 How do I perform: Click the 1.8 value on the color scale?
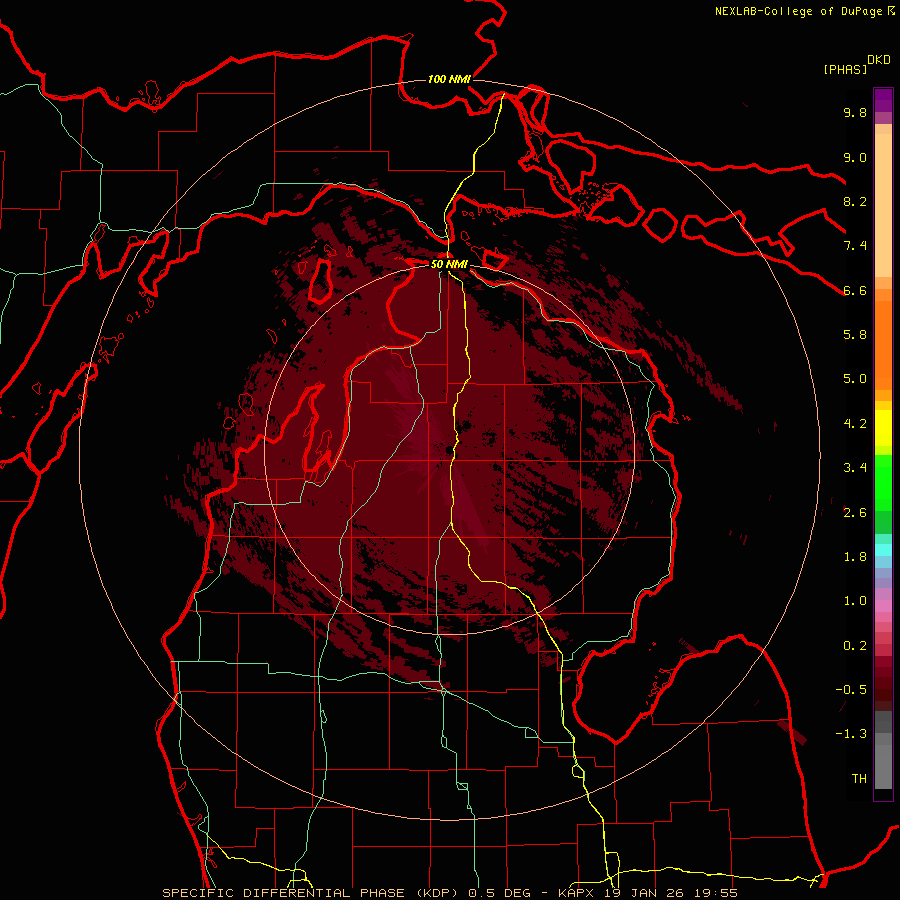click(855, 557)
